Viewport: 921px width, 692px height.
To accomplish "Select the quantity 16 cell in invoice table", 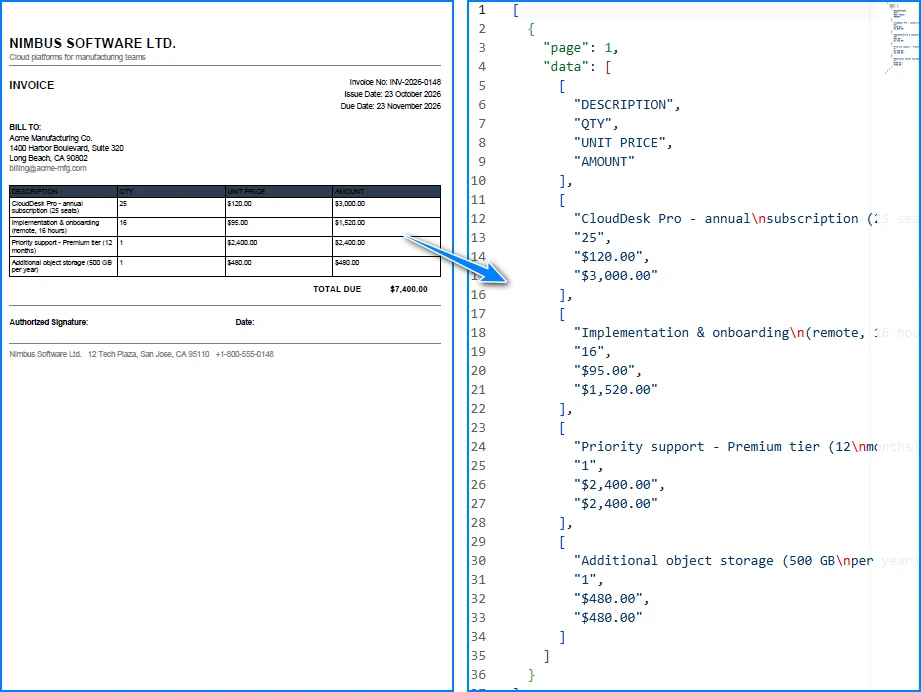I will tap(172, 227).
